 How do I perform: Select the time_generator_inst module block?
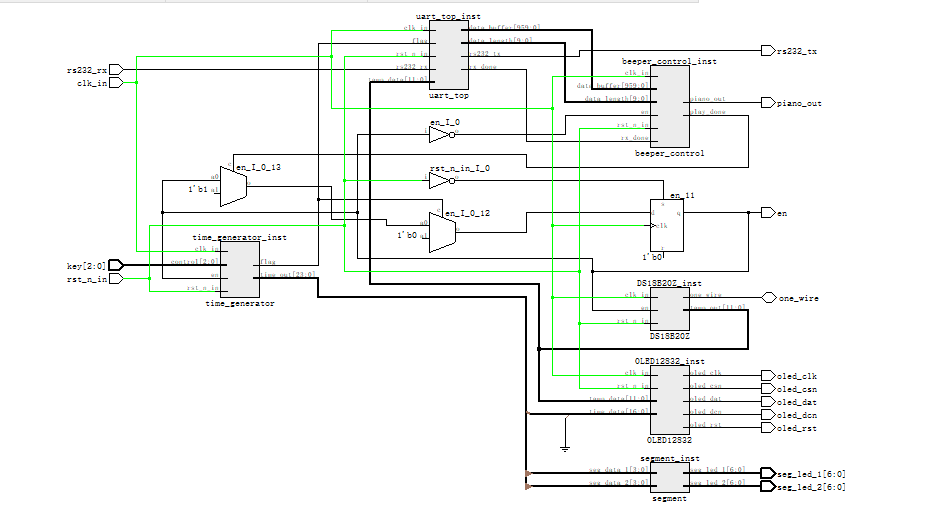pos(240,270)
